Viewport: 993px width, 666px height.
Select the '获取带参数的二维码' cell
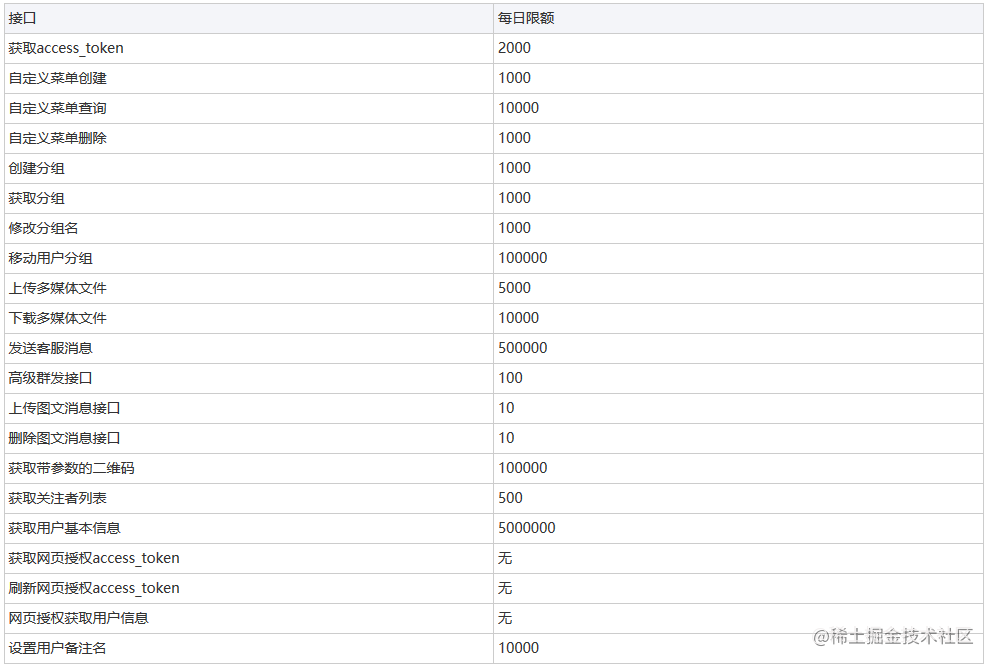pos(249,468)
